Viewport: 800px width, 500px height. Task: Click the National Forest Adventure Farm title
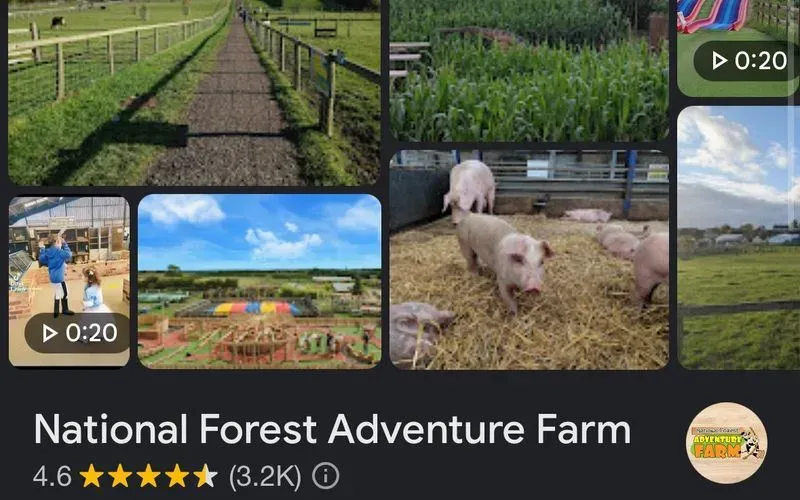point(332,430)
